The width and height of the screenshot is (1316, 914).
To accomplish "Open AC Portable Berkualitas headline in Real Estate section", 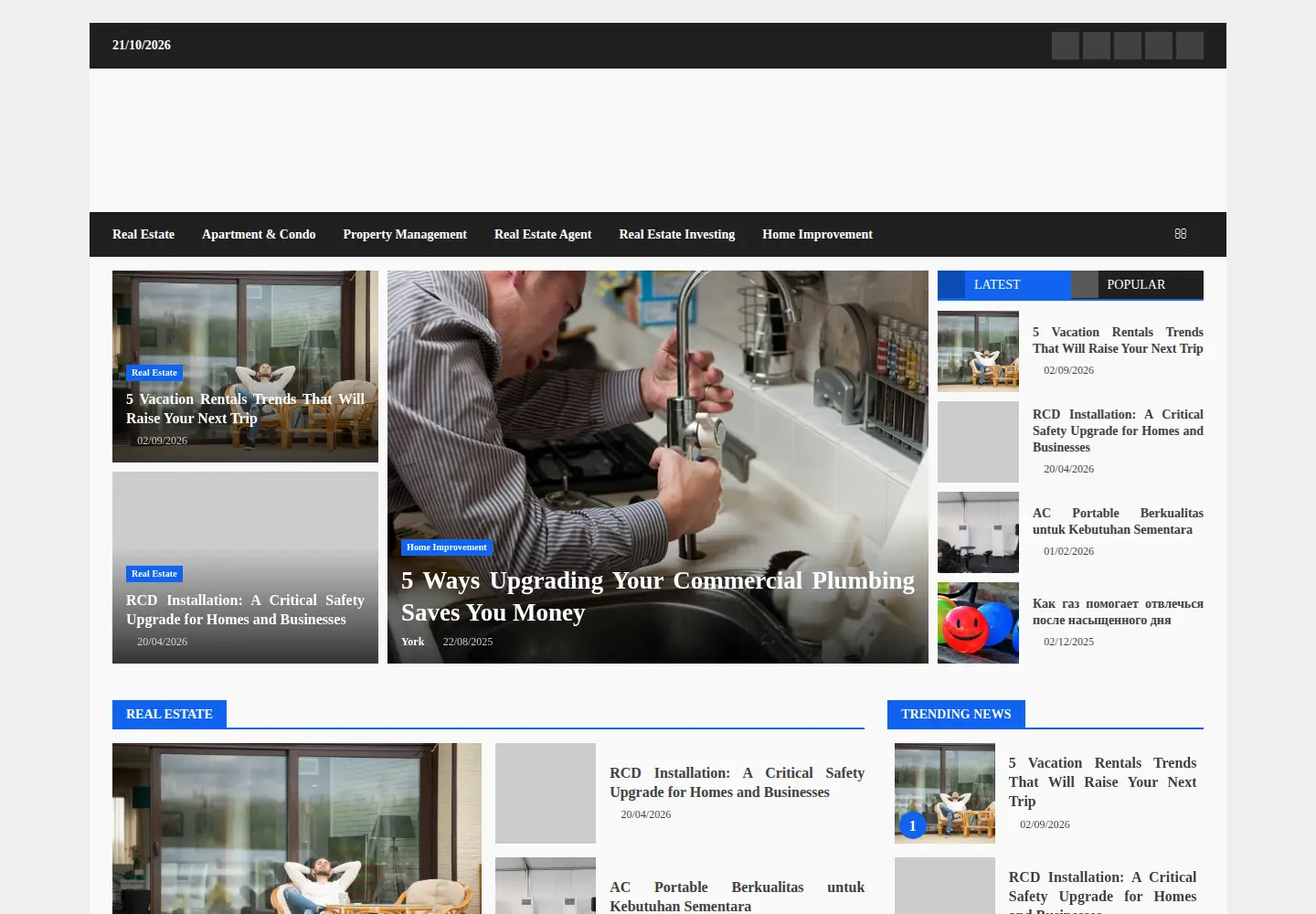I will click(x=737, y=897).
